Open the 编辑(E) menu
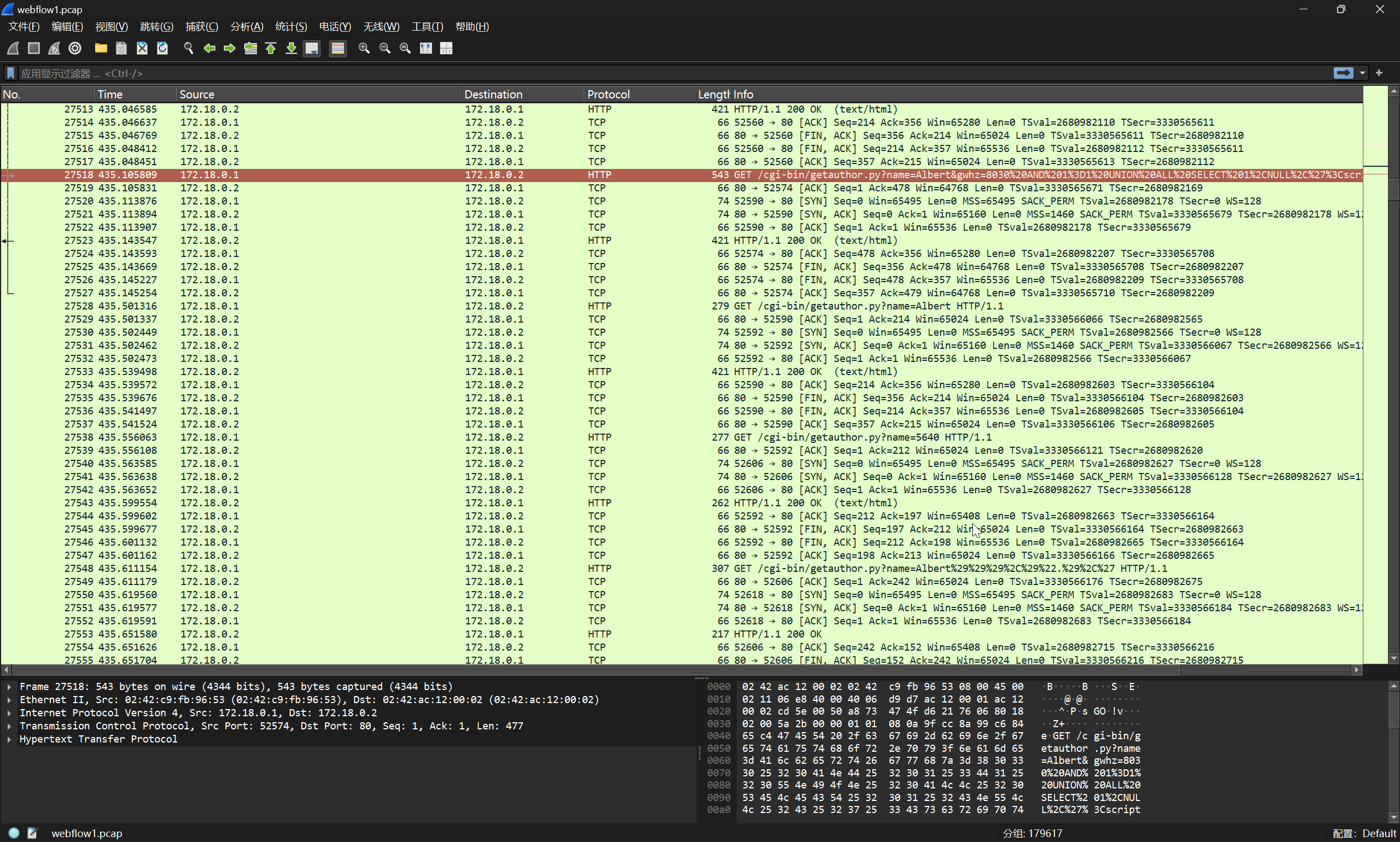Image resolution: width=1400 pixels, height=842 pixels. click(67, 27)
